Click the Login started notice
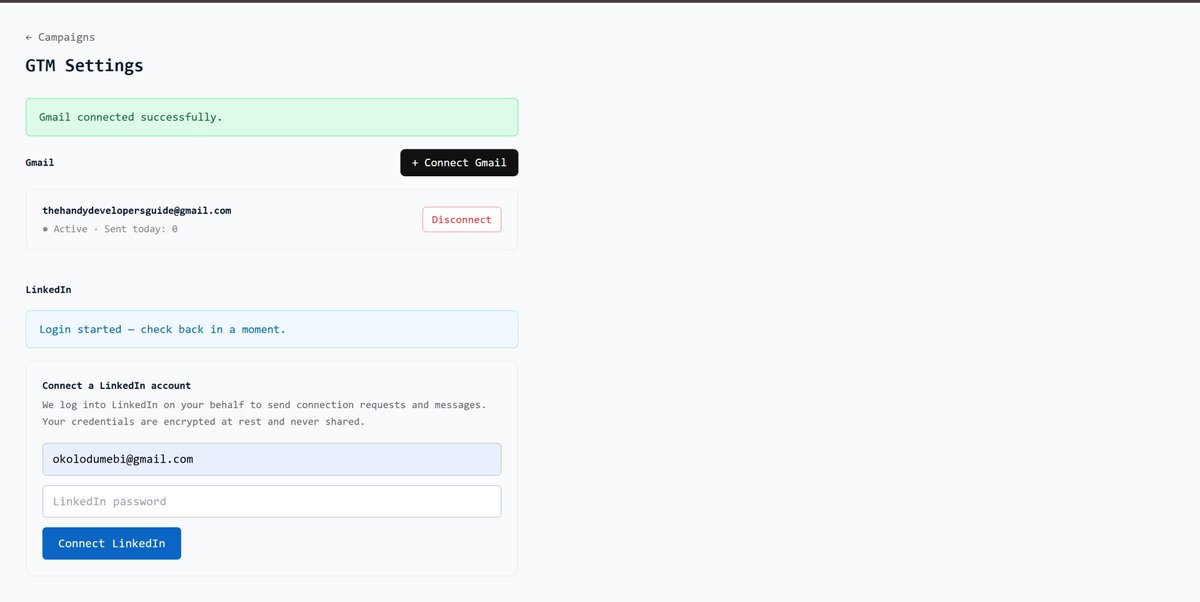 pyautogui.click(x=271, y=329)
